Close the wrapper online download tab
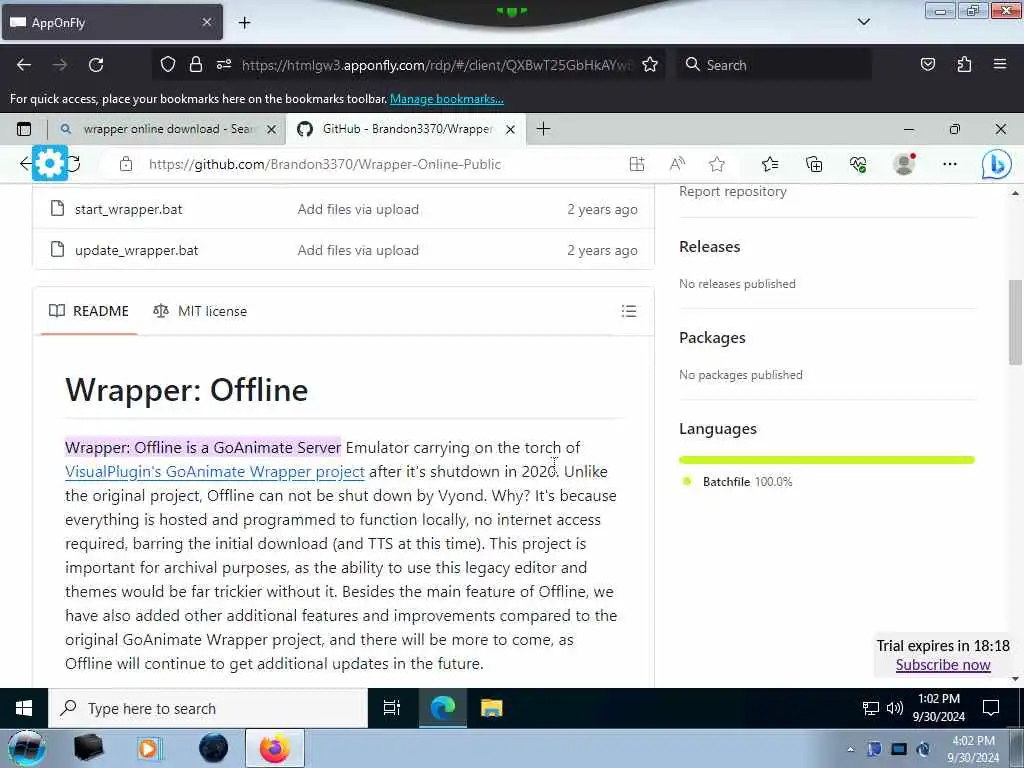This screenshot has height=768, width=1024. [272, 129]
